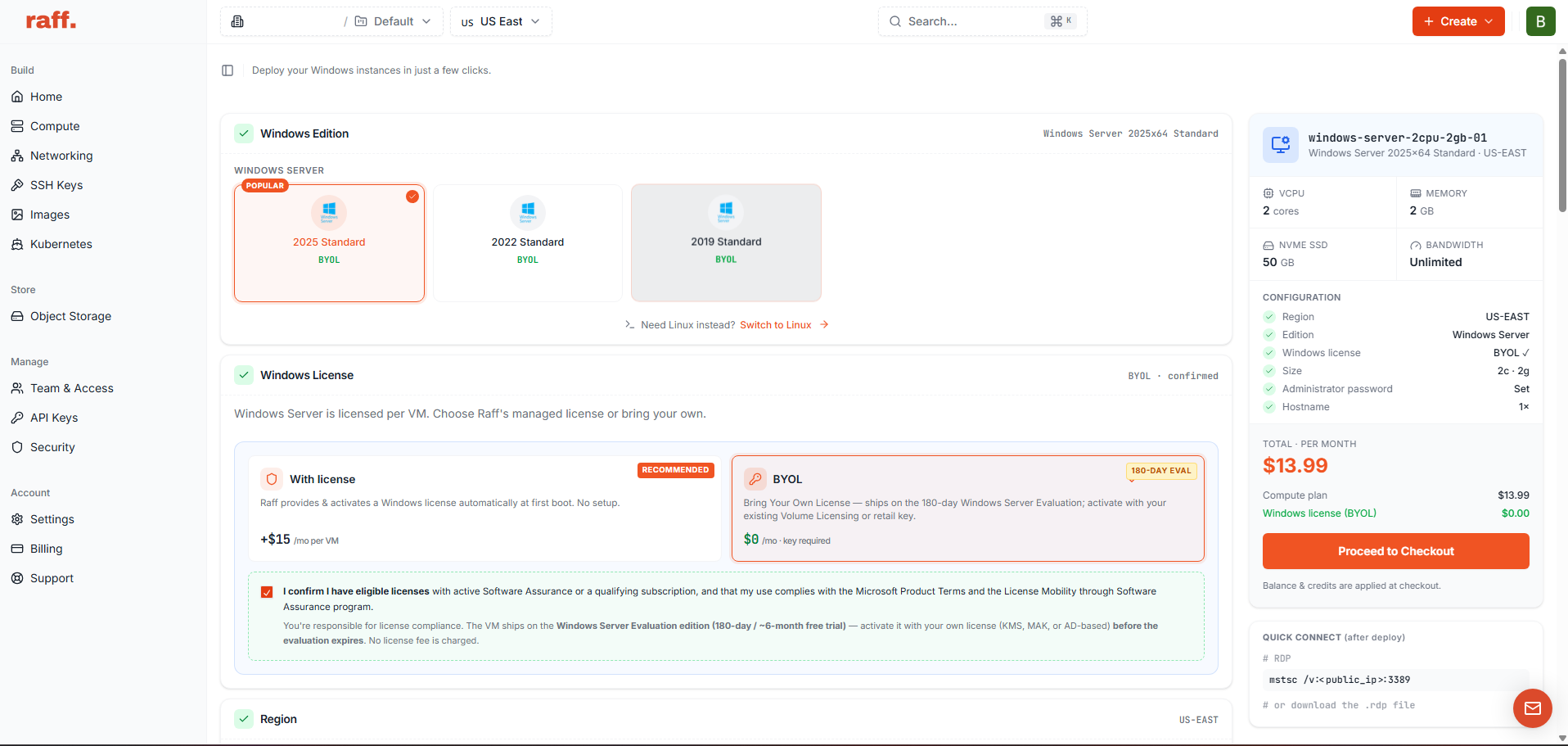Click the NVME SSD drive icon
Screen dimensions: 1568x746
(x=1268, y=245)
